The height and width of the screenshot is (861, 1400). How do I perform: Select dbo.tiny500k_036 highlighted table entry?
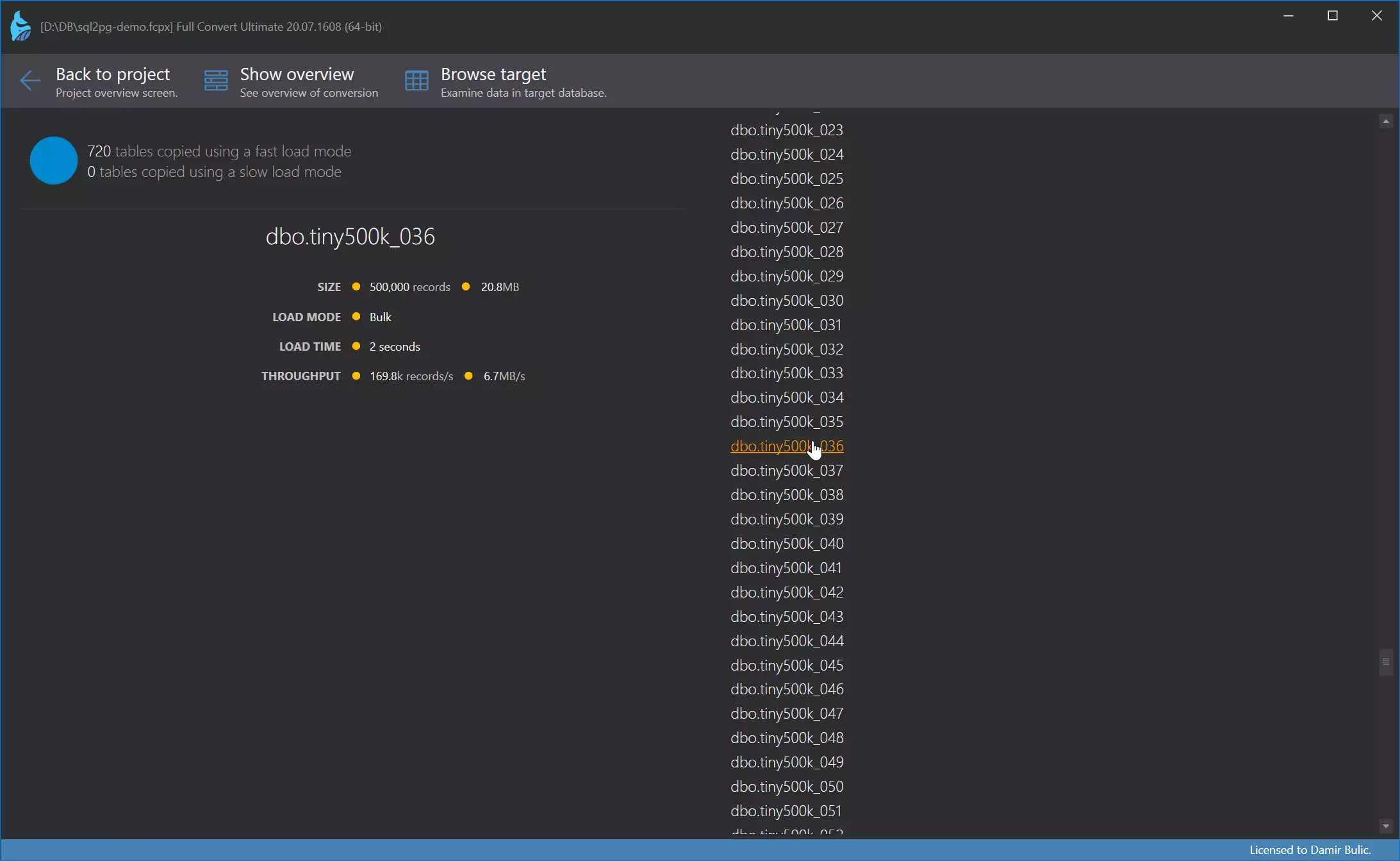coord(787,446)
